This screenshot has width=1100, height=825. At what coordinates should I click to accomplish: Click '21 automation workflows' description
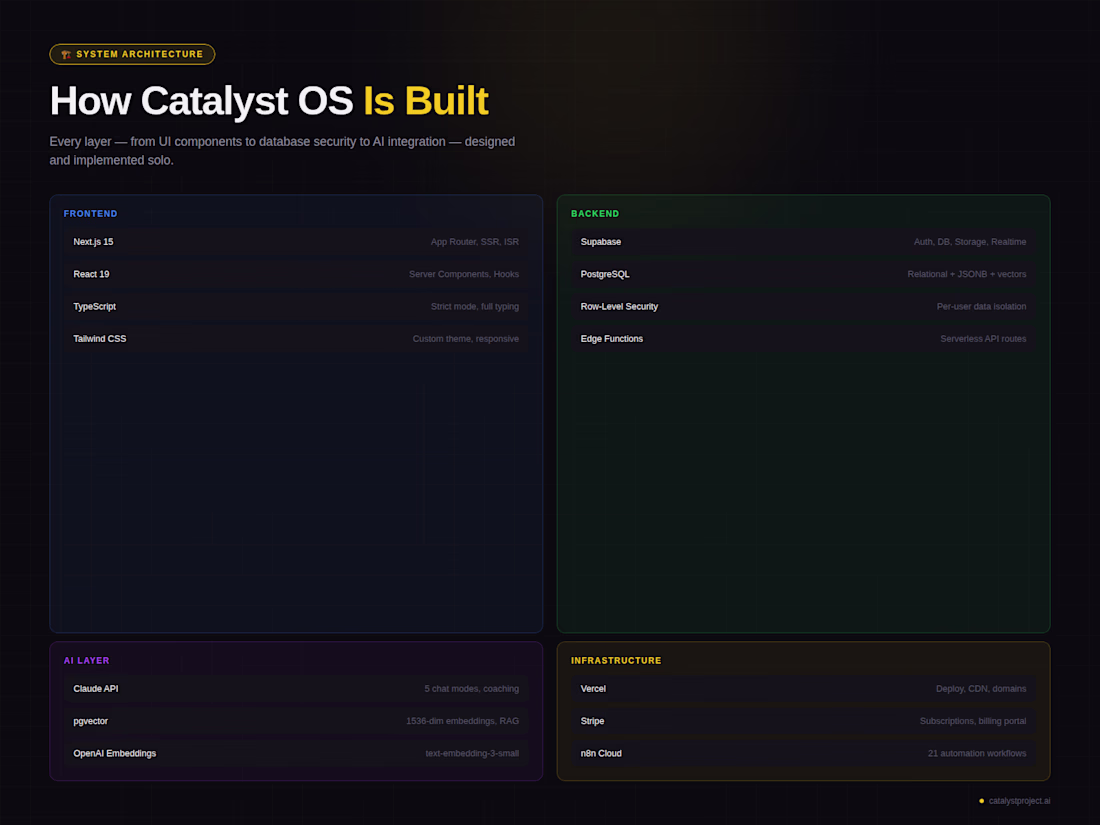click(977, 753)
